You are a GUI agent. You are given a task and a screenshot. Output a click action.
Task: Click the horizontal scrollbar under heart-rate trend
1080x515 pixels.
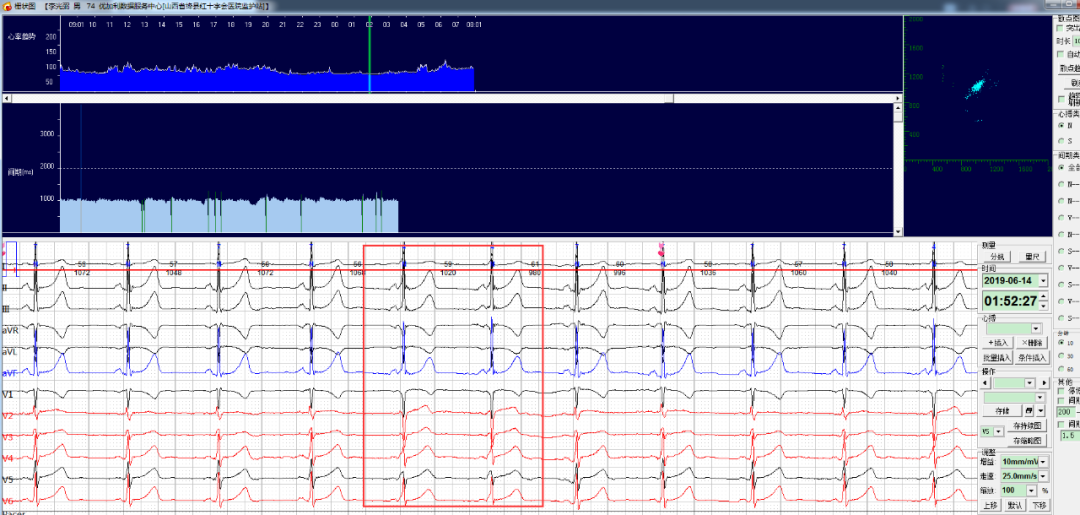[x=450, y=98]
